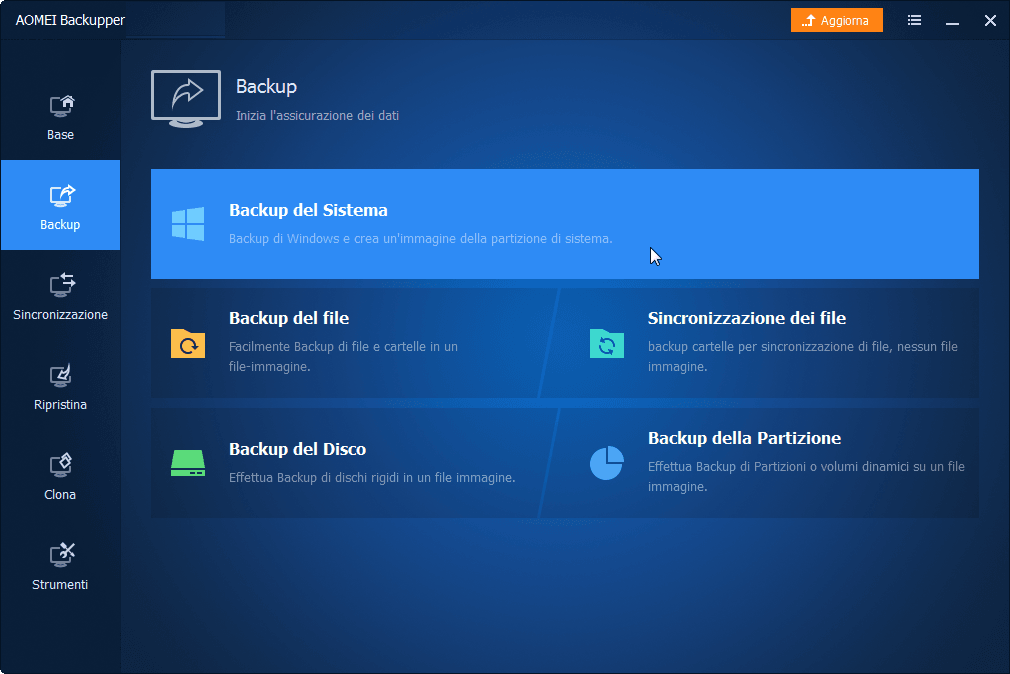The image size is (1010, 674).
Task: Open the Clona sidebar section
Action: coord(60,475)
